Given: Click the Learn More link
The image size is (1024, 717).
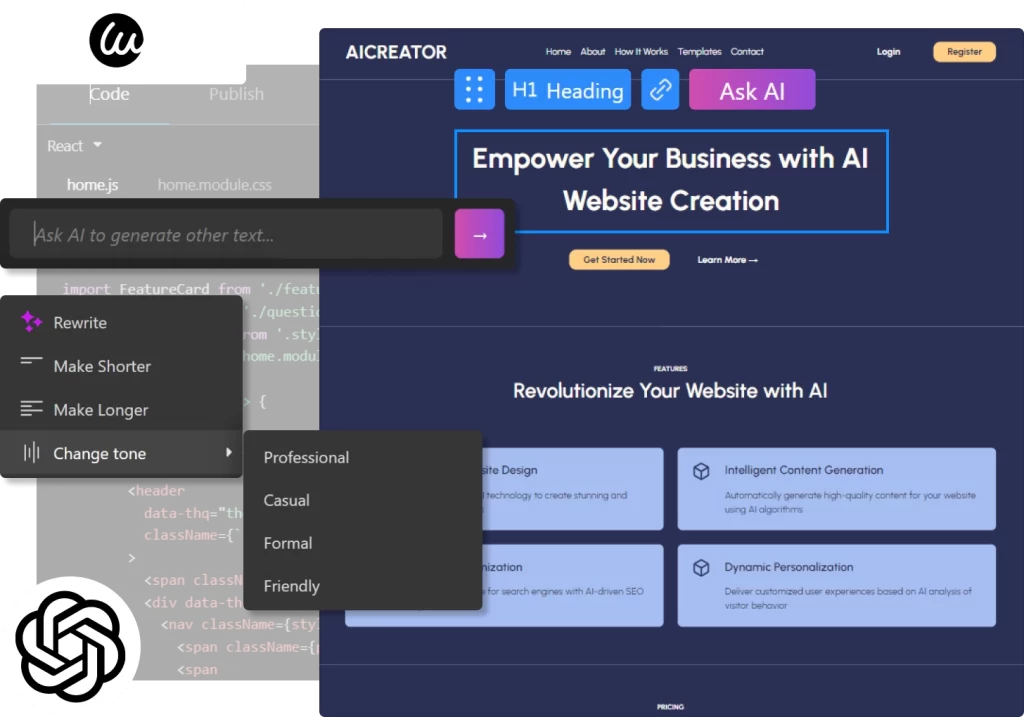Looking at the screenshot, I should click(728, 260).
